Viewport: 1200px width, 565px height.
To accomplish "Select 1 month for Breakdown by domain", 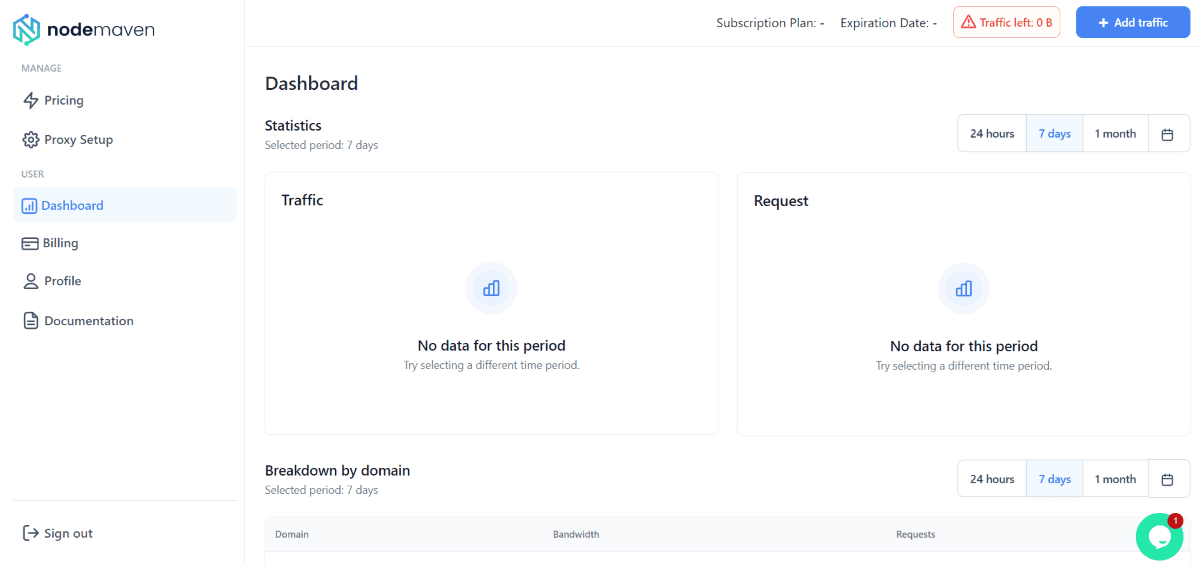I will [1116, 479].
